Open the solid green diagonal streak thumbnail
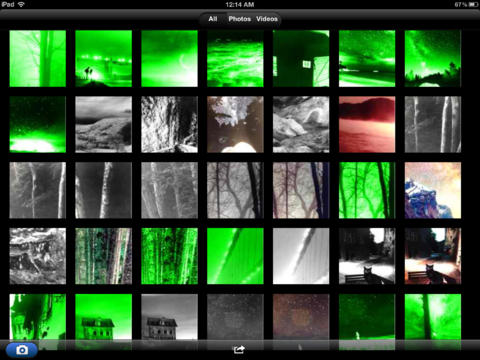The width and height of the screenshot is (480, 360). pyautogui.click(x=235, y=256)
